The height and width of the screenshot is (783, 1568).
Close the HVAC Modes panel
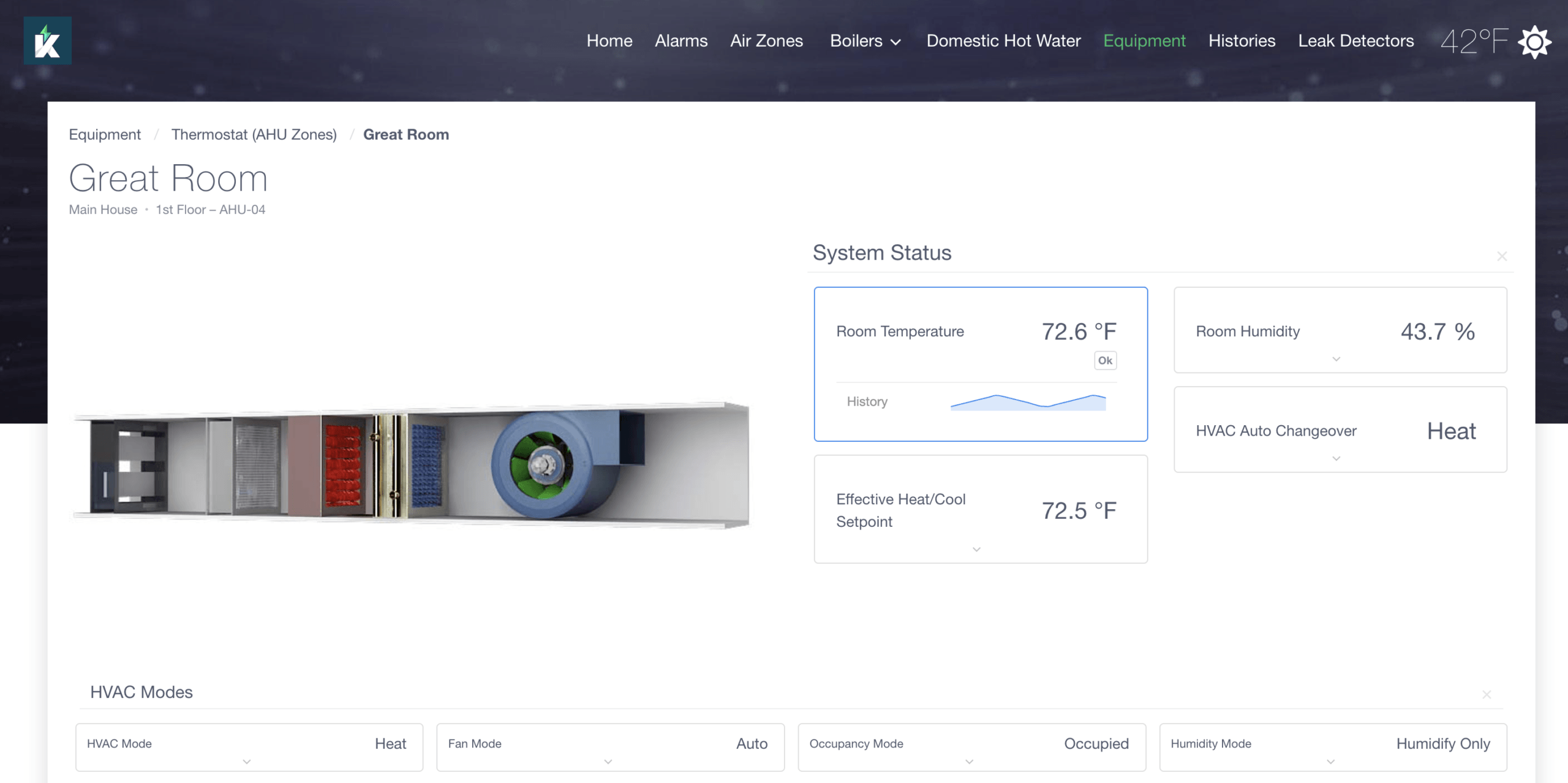pos(1486,694)
